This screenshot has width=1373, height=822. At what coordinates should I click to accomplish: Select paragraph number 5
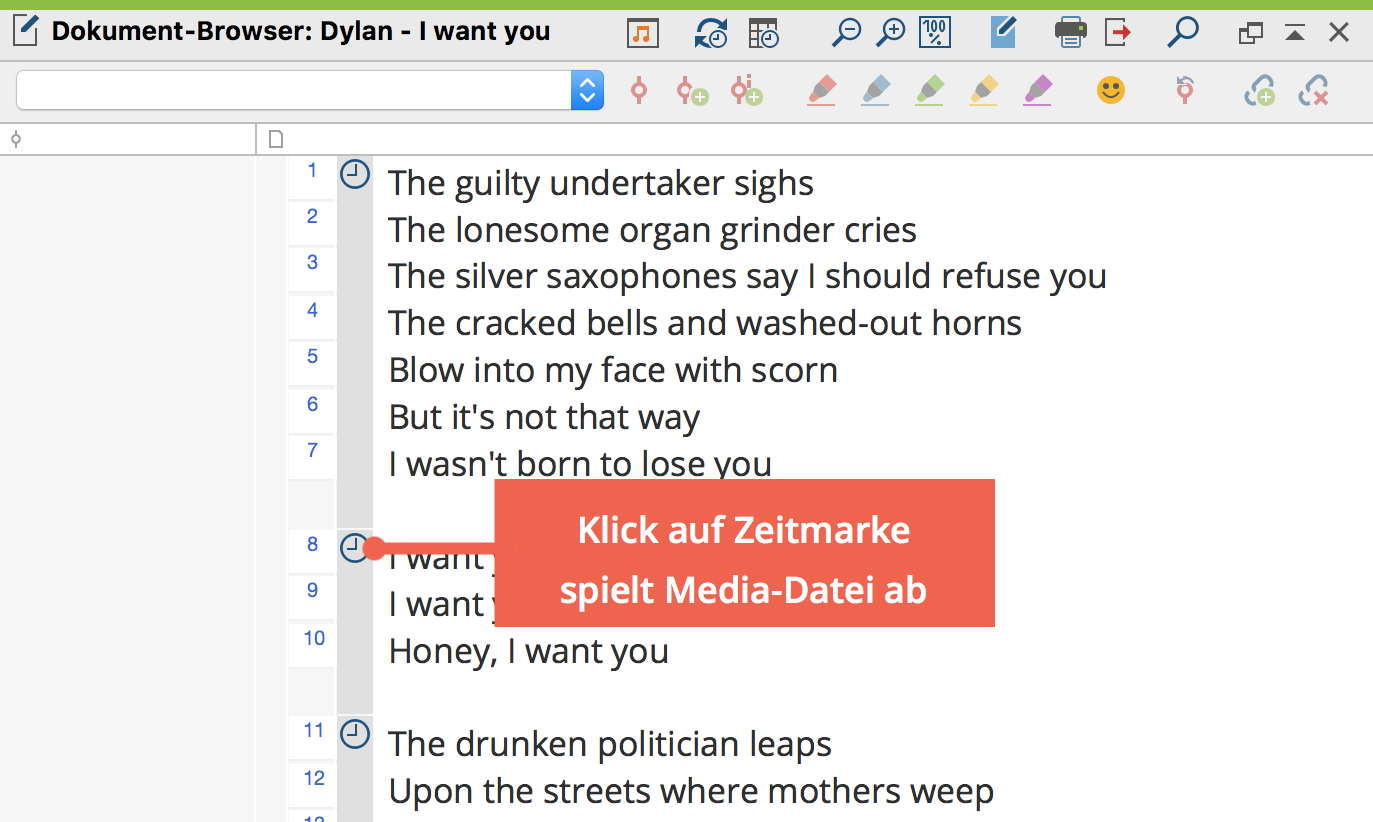point(312,356)
